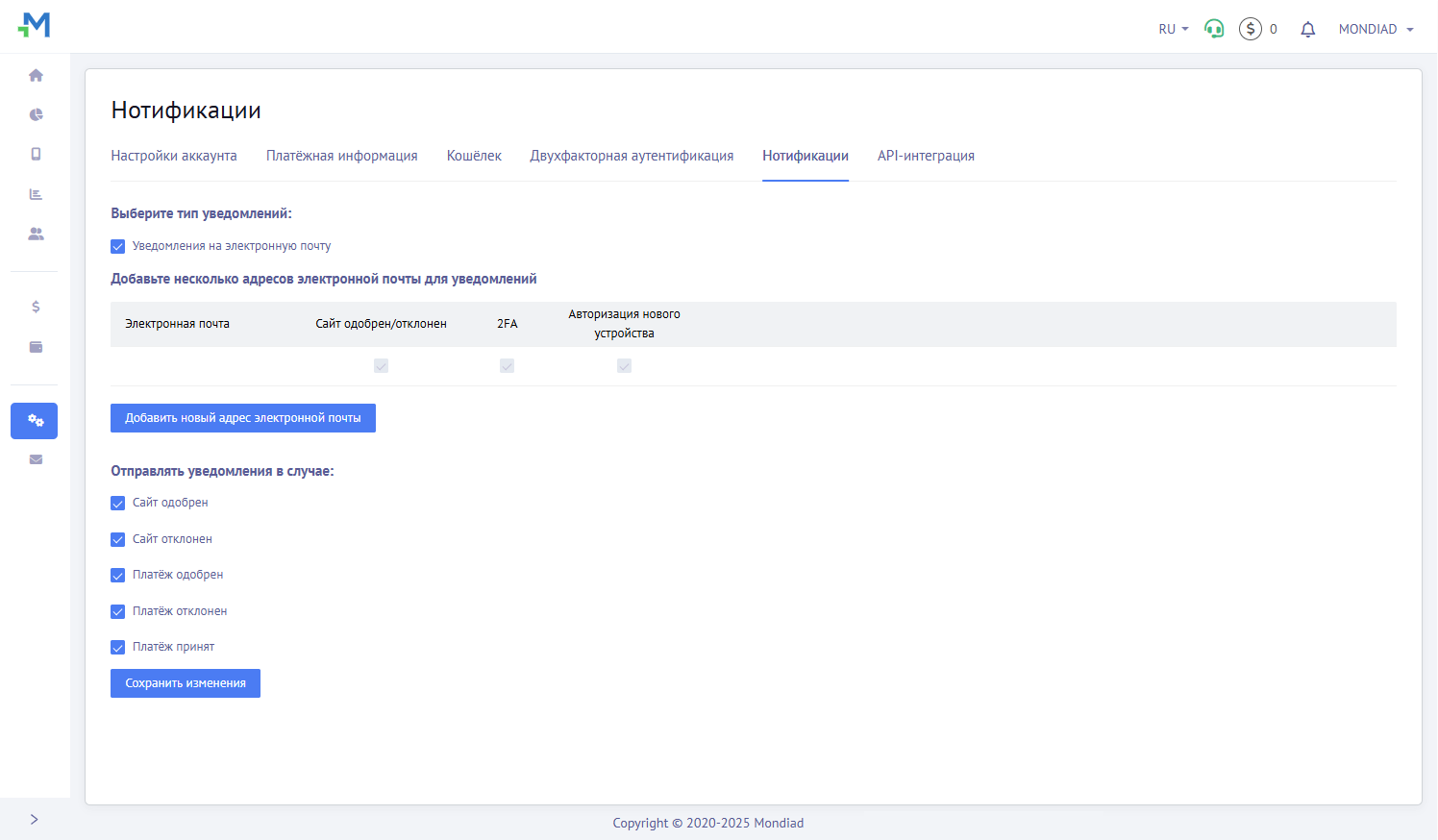The height and width of the screenshot is (840, 1438).
Task: Open the home icon in the sidebar
Action: (x=36, y=75)
